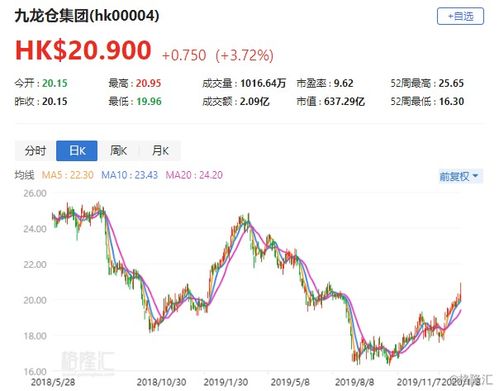
Task: Click the 成交额 value 2.09亿
Action: (255, 101)
